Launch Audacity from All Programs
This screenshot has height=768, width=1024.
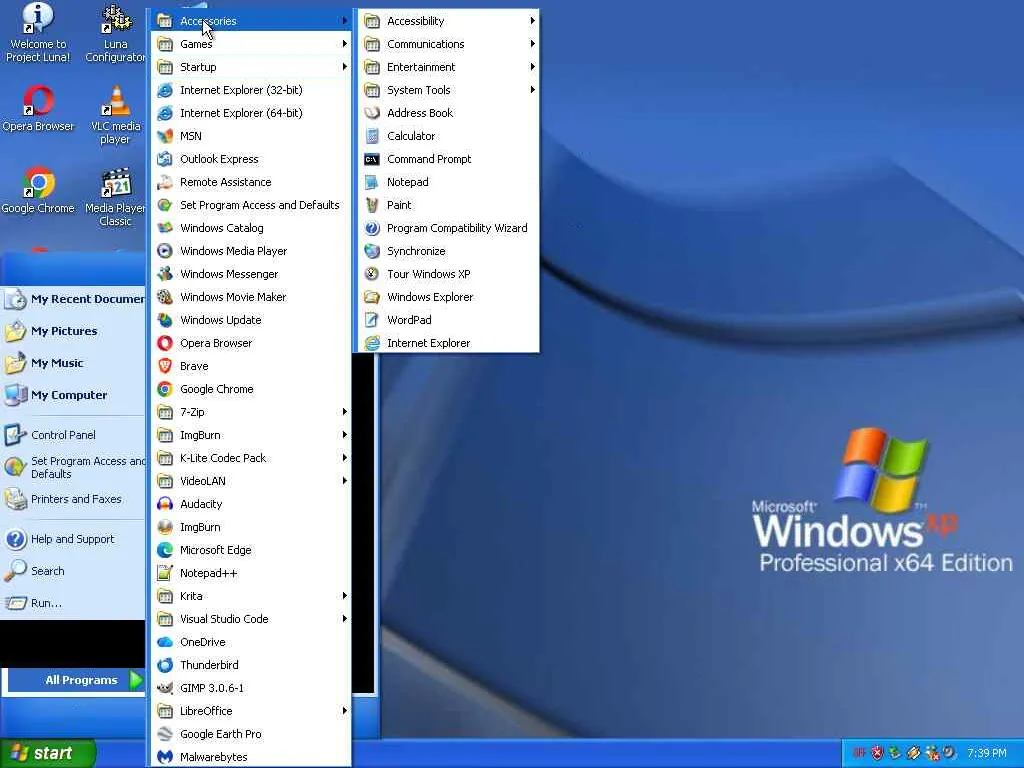pos(251,504)
